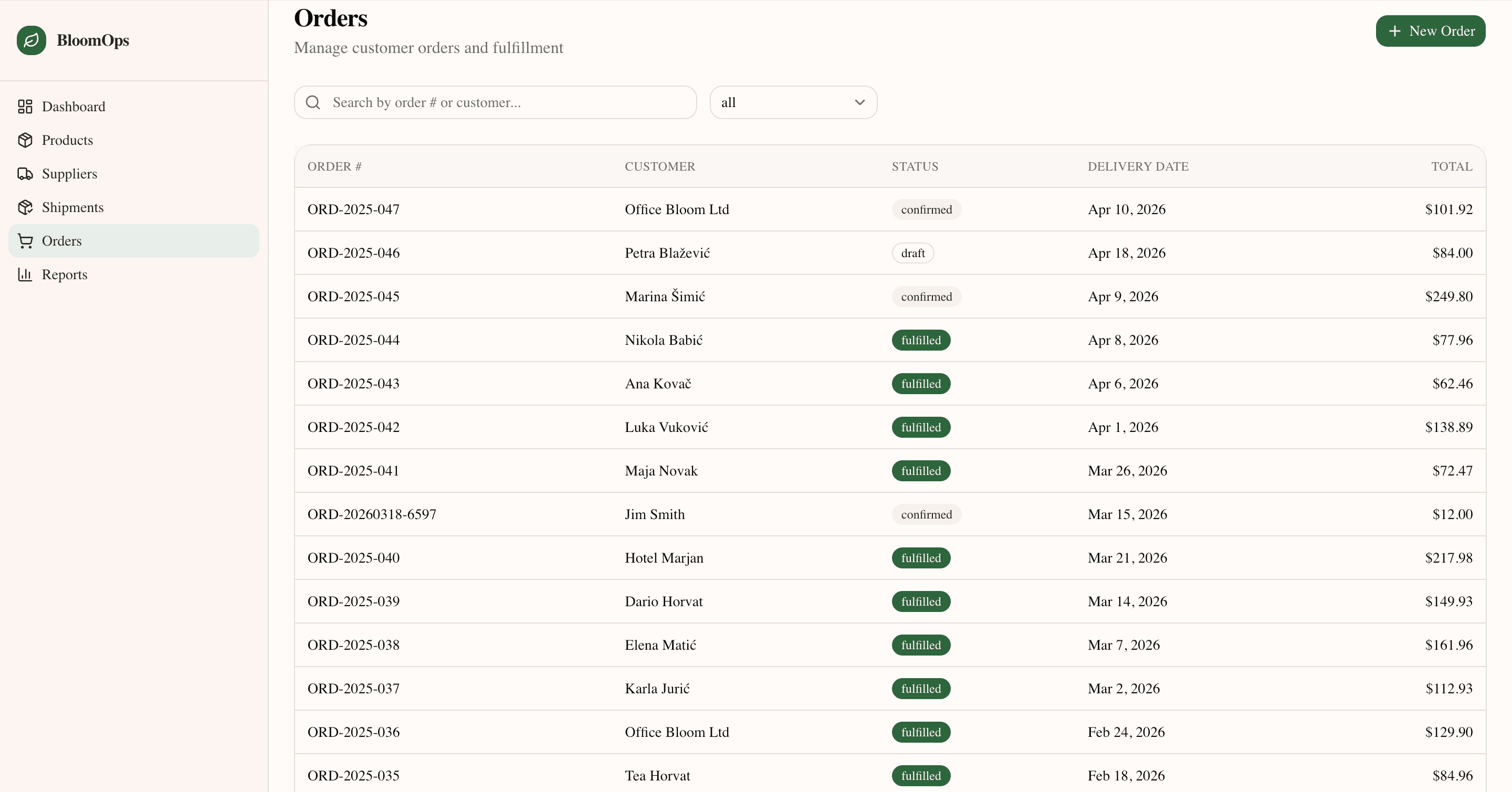The height and width of the screenshot is (792, 1512).
Task: Click the 'fulfilled' badge for Hotel Marjan
Action: 920,557
